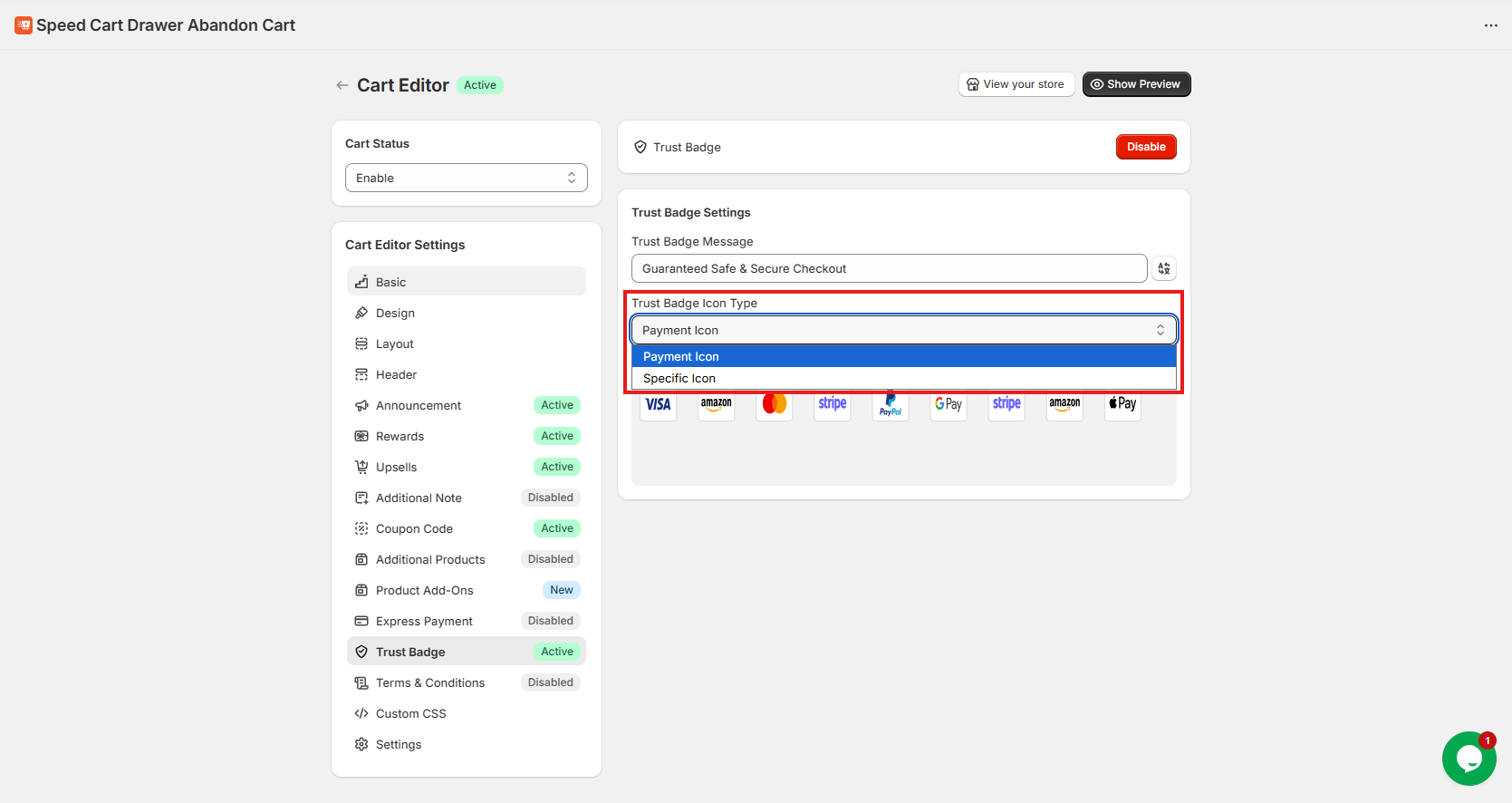Click the Trust Badge Message text field

[x=889, y=268]
